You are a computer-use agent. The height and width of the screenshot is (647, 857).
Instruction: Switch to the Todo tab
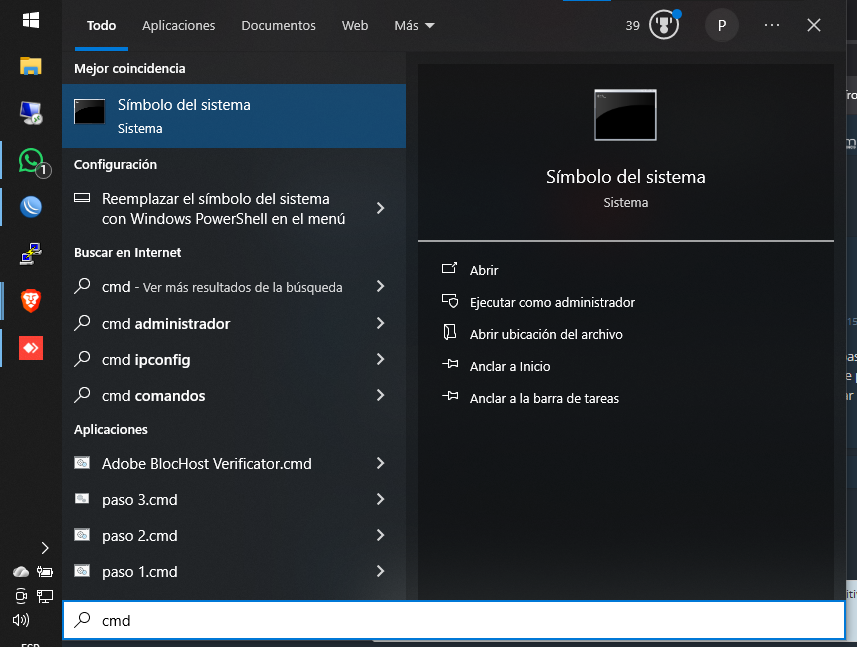click(101, 26)
